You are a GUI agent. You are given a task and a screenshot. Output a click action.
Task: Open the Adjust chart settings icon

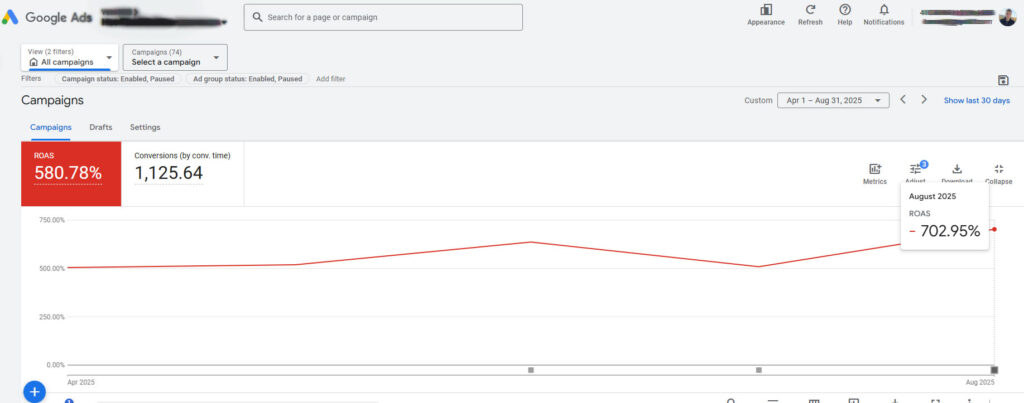click(x=915, y=169)
